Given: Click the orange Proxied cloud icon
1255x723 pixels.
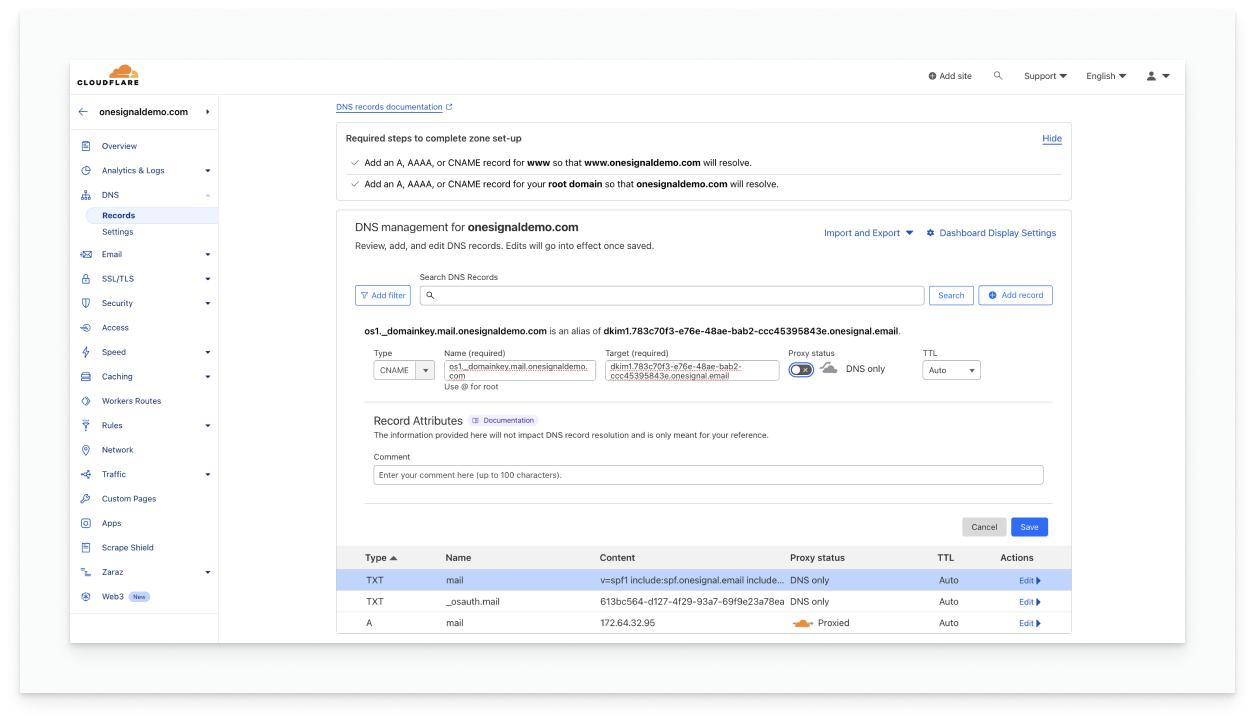Looking at the screenshot, I should (x=802, y=623).
